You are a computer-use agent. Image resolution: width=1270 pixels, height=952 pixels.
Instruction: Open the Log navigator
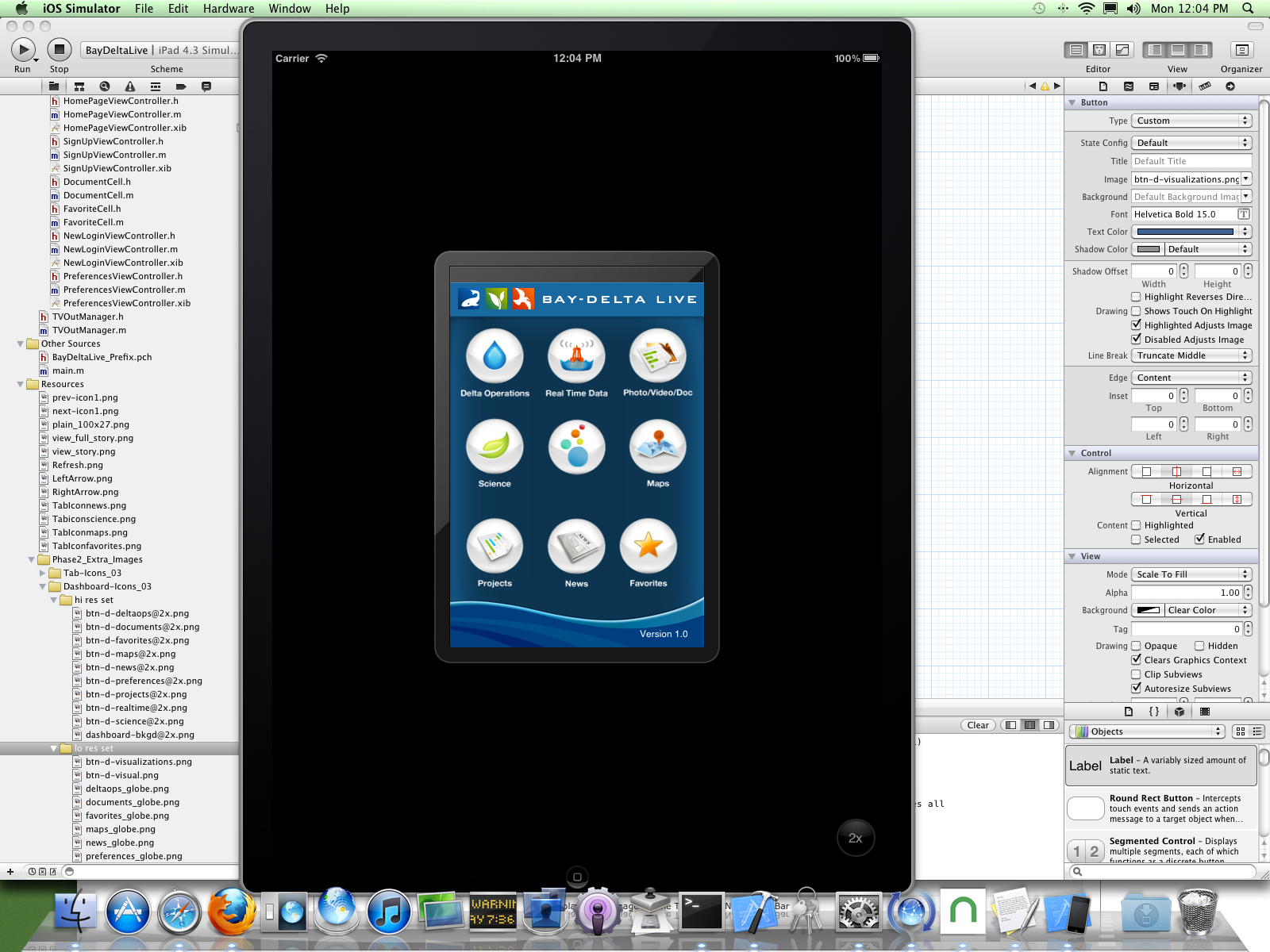[x=206, y=86]
